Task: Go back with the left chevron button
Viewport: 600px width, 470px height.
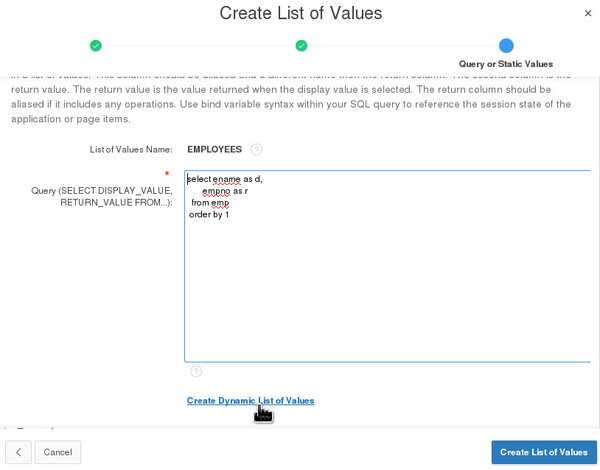Action: click(18, 452)
